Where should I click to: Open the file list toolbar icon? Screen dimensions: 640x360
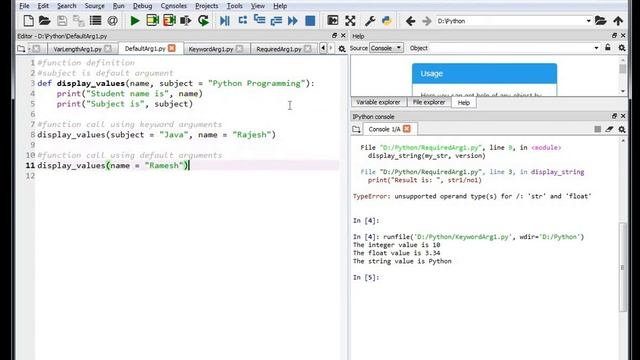point(96,21)
